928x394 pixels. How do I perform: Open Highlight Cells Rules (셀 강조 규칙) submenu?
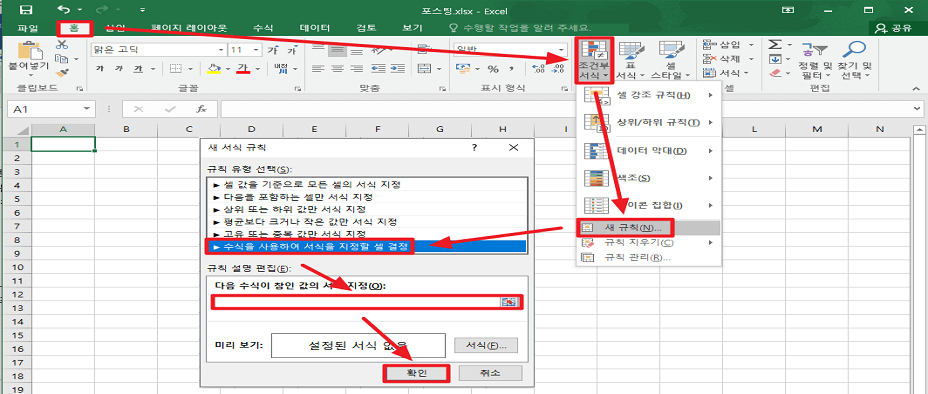point(649,95)
